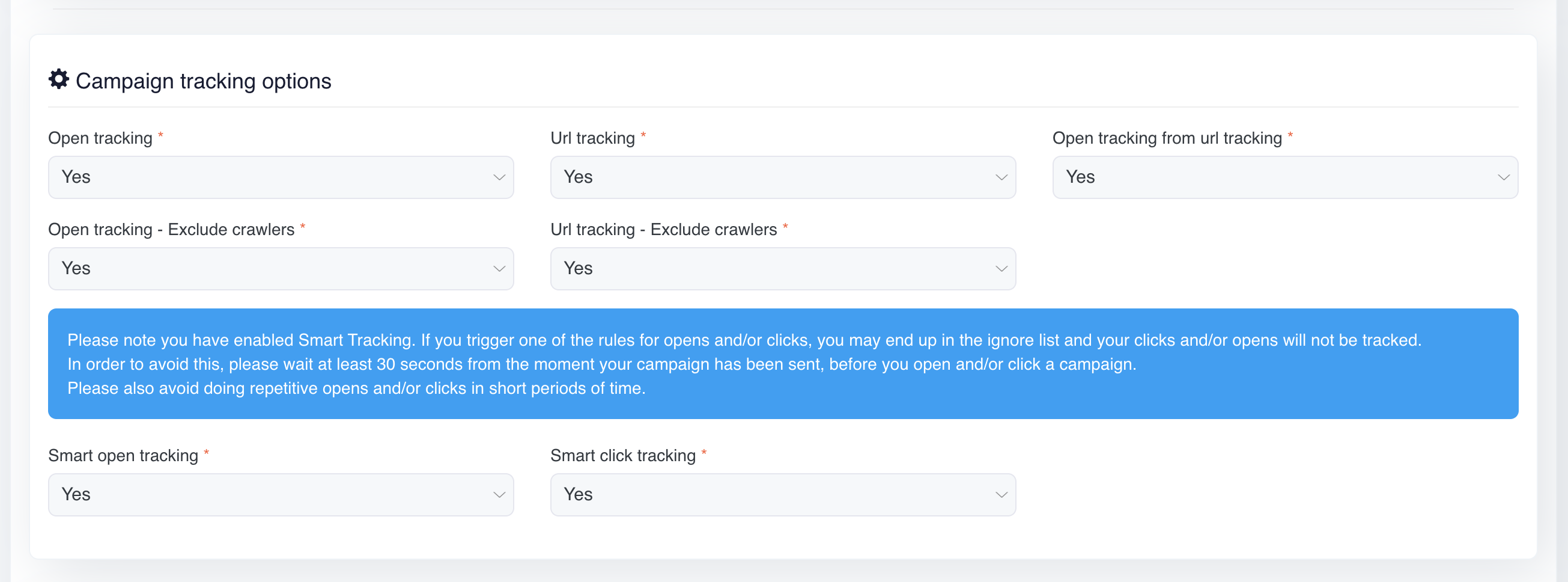Expand Url tracking - Exclude crawlers dropdown
Screen dimensions: 1568x582
pyautogui.click(x=783, y=269)
